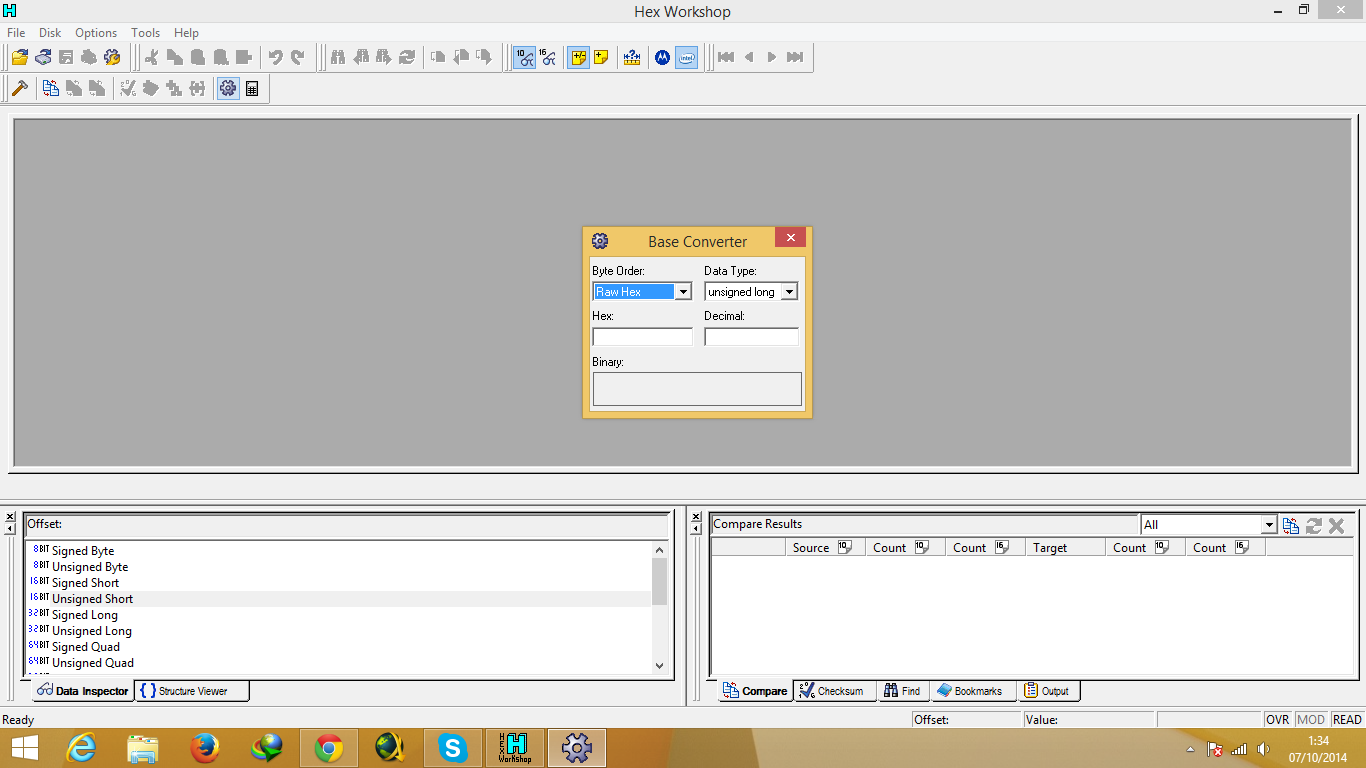Open the Options menu
This screenshot has width=1366, height=768.
tap(96, 33)
